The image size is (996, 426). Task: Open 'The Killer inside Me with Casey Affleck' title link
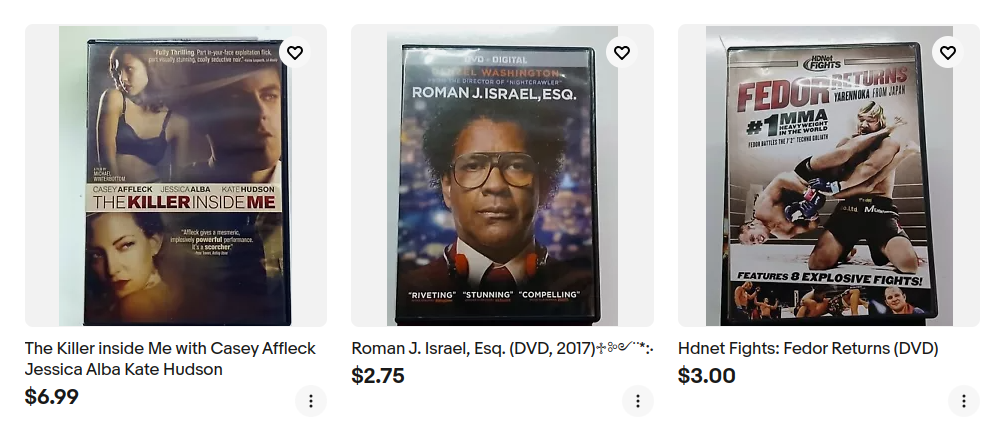pos(170,348)
